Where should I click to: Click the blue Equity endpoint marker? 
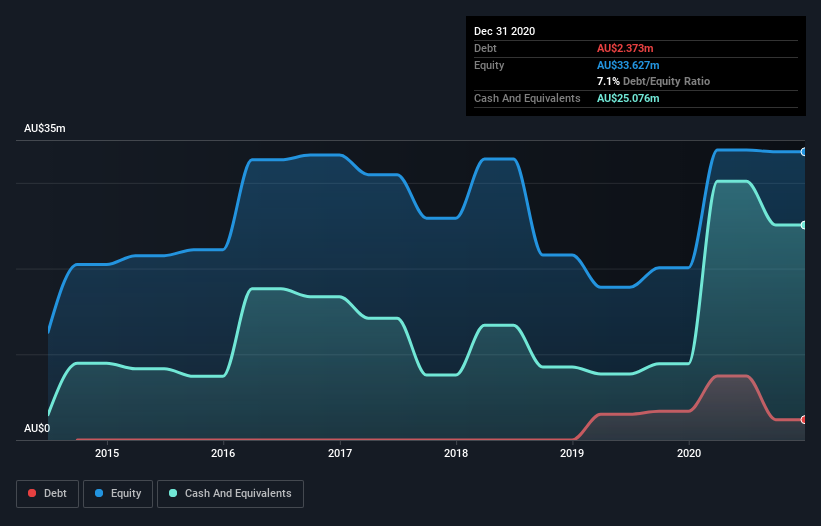coord(804,152)
